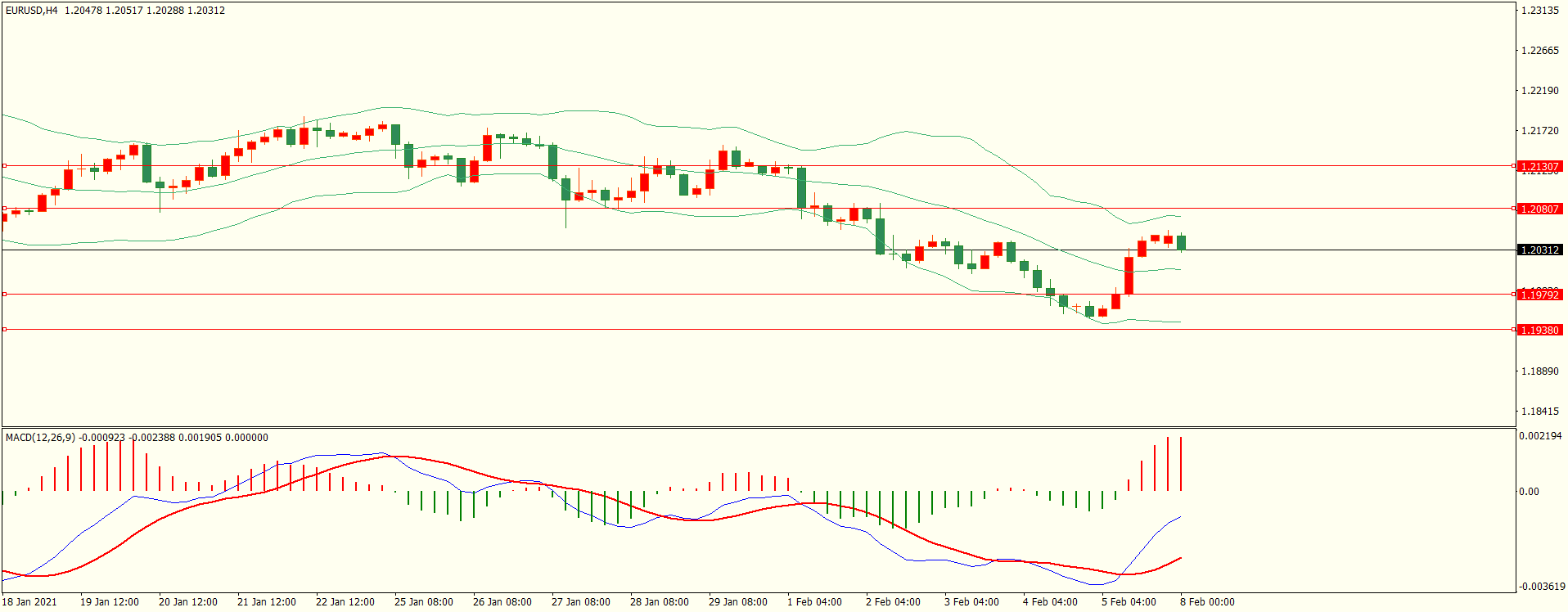Screen dimensions: 1568x612
Task: Click the 1.18415 price axis label
Action: [x=1539, y=412]
